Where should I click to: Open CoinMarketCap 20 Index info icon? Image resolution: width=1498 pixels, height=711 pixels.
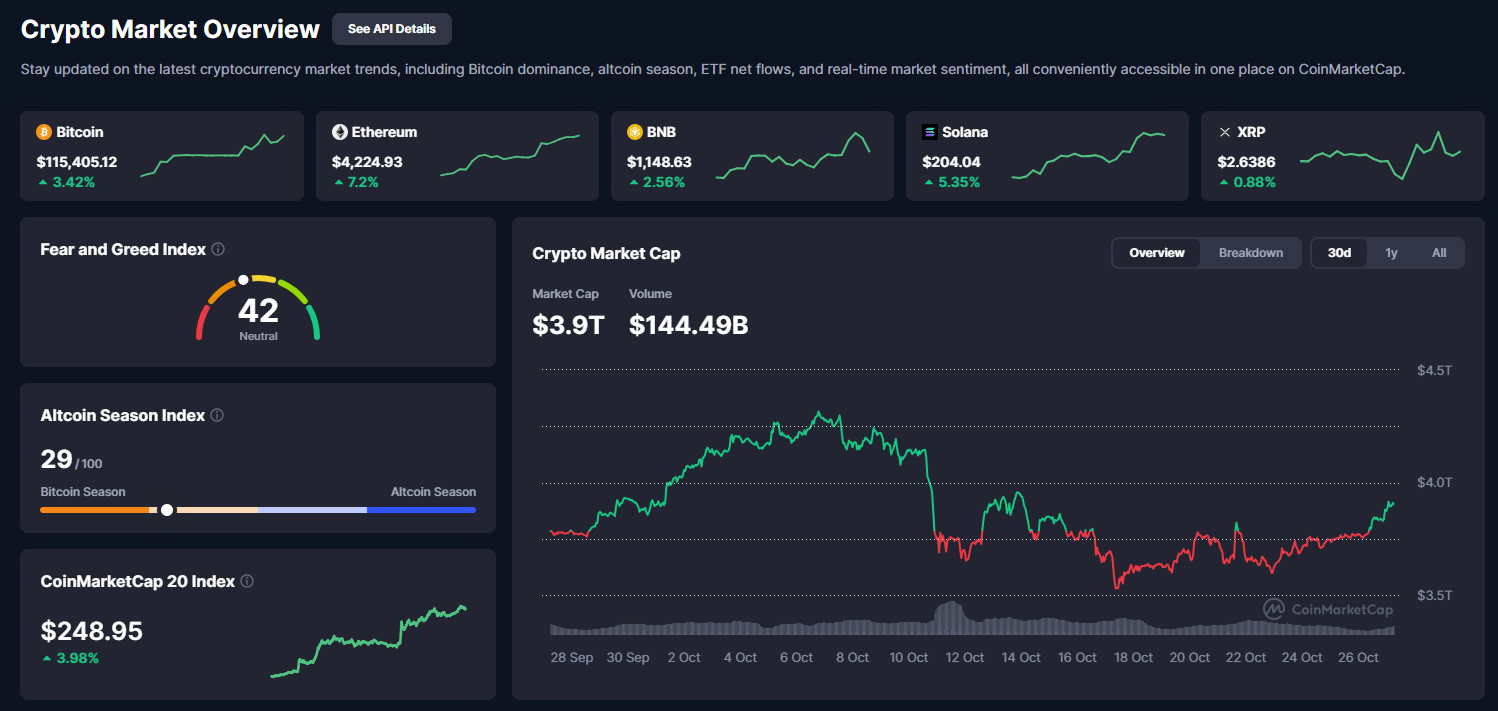(247, 581)
